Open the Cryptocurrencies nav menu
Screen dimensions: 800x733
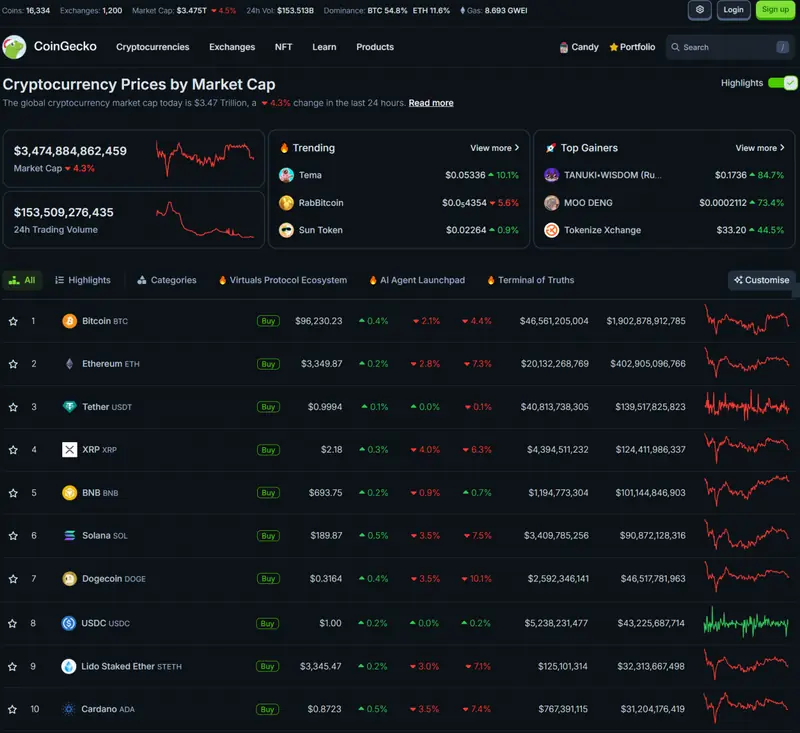click(x=153, y=47)
